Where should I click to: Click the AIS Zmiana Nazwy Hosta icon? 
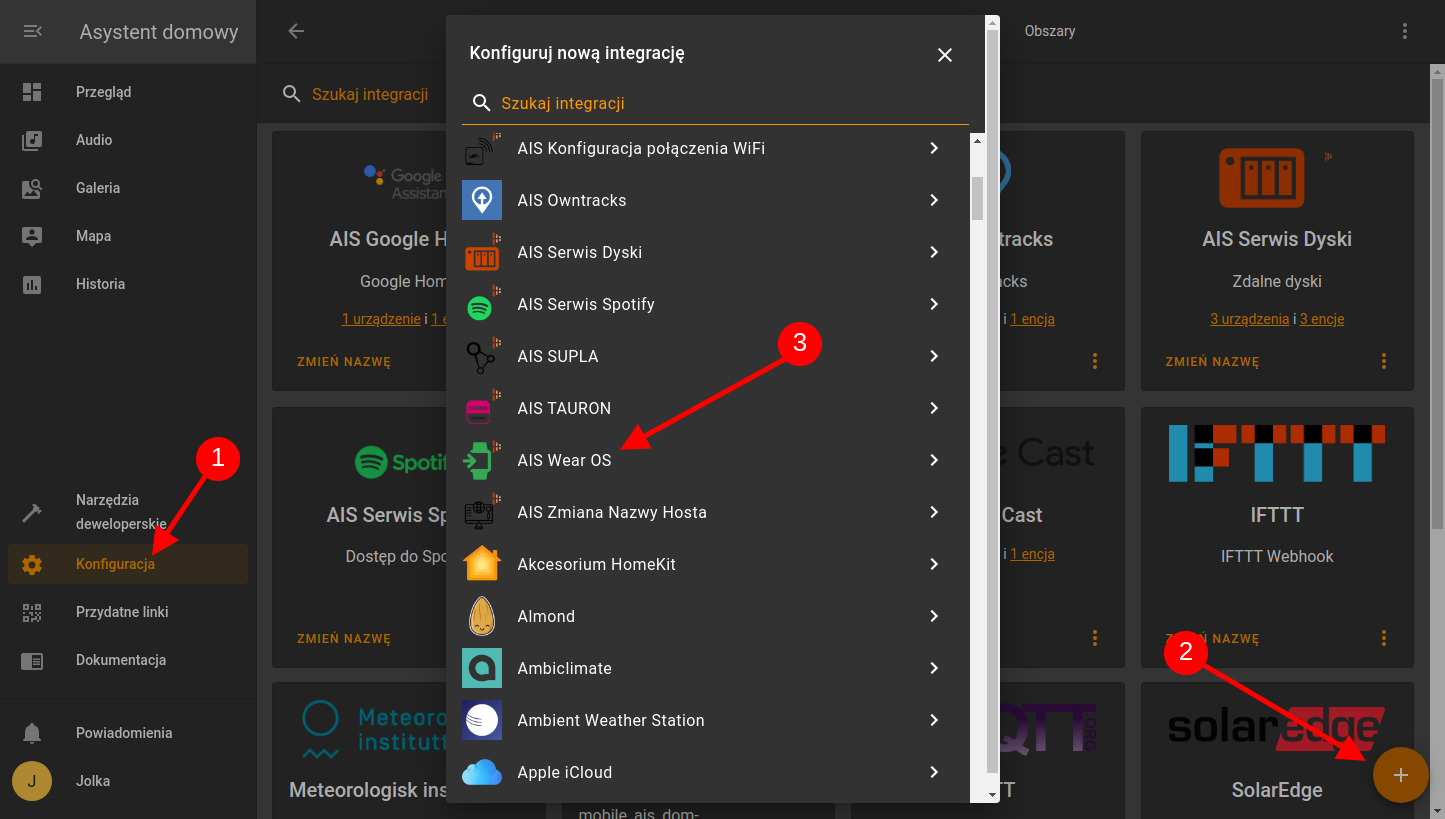482,512
